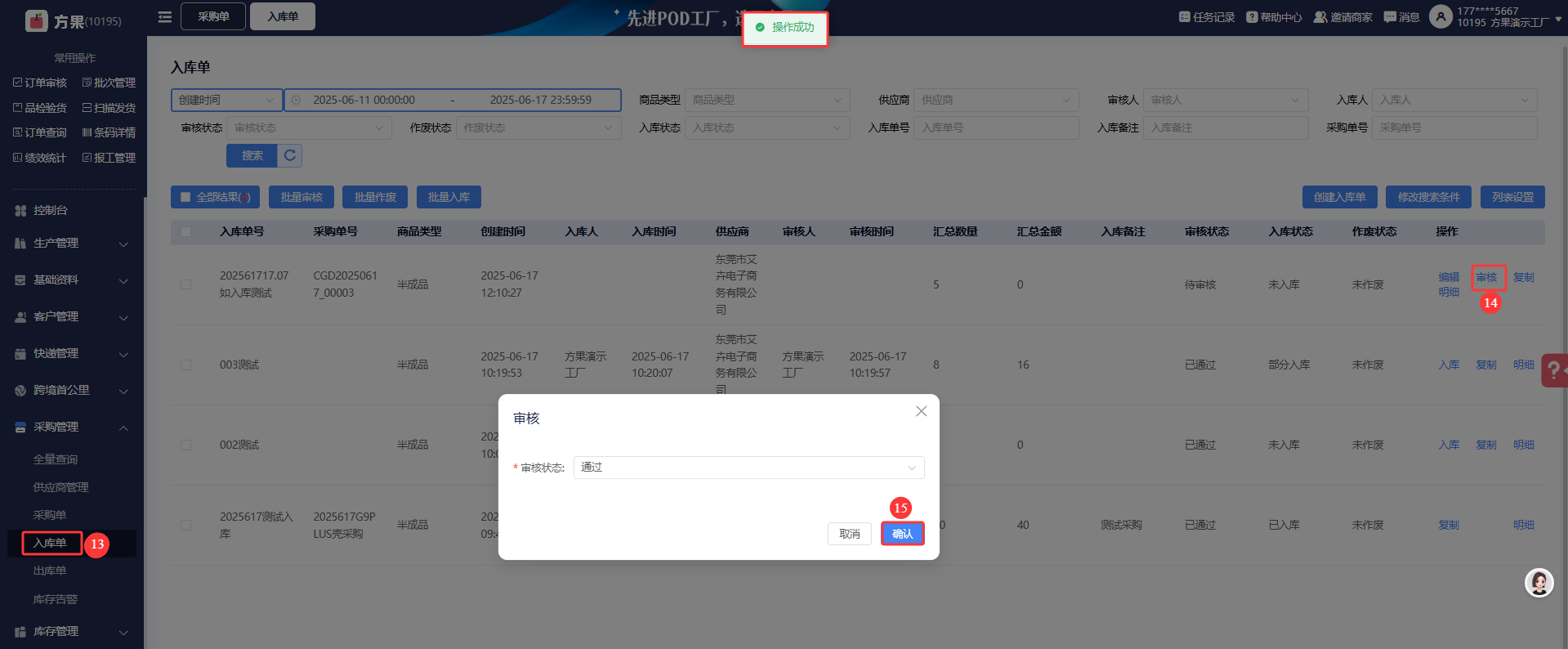Expand 快递管理 in the sidebar
The image size is (1568, 649).
pyautogui.click(x=72, y=353)
